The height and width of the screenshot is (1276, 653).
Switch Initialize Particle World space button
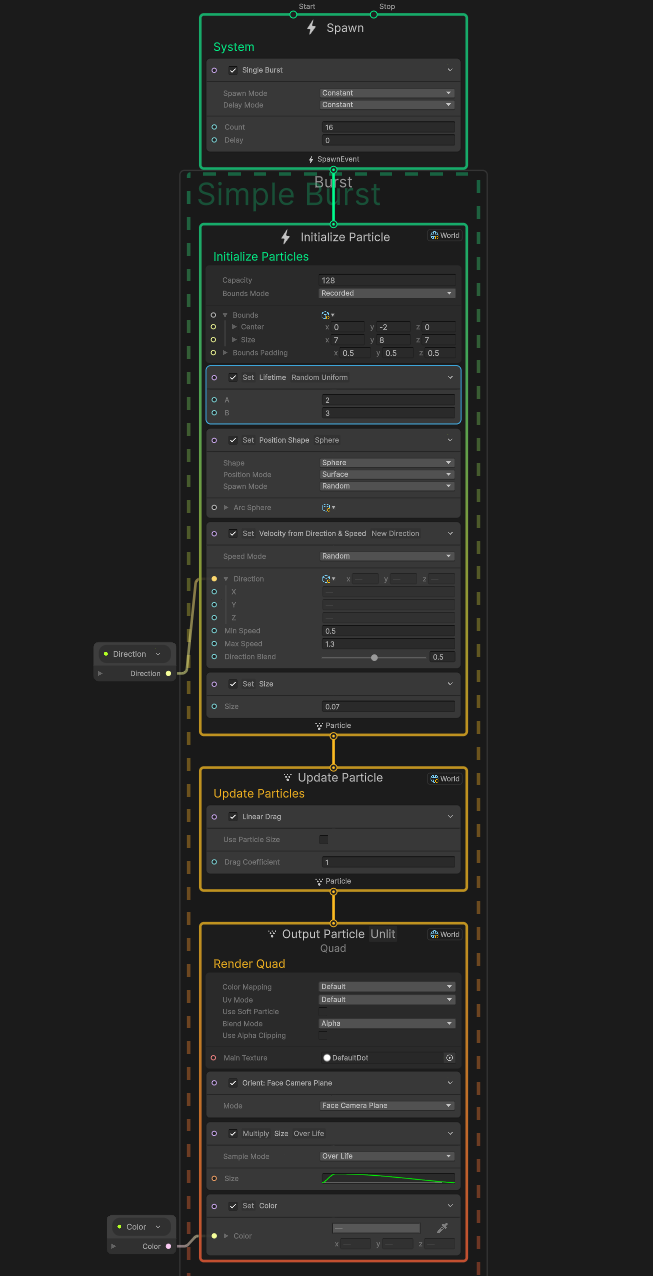click(445, 236)
